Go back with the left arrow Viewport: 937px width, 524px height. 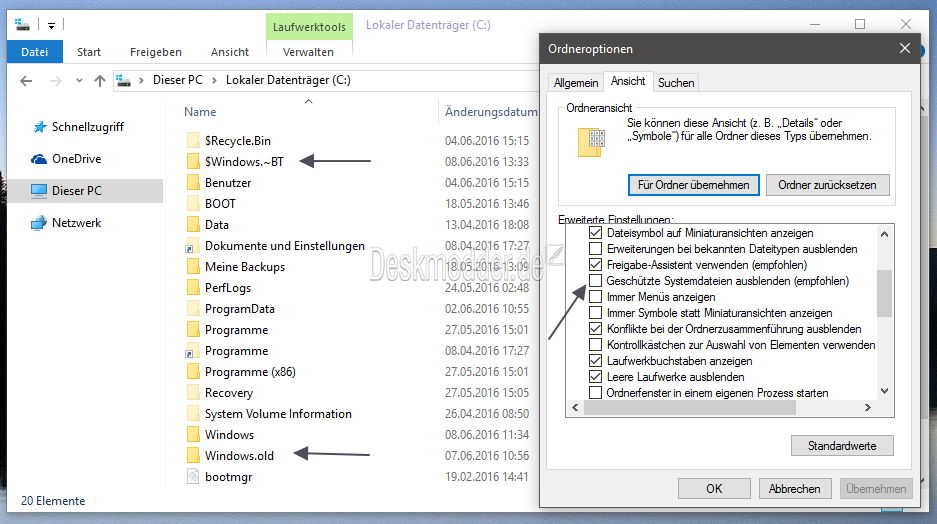[26, 81]
